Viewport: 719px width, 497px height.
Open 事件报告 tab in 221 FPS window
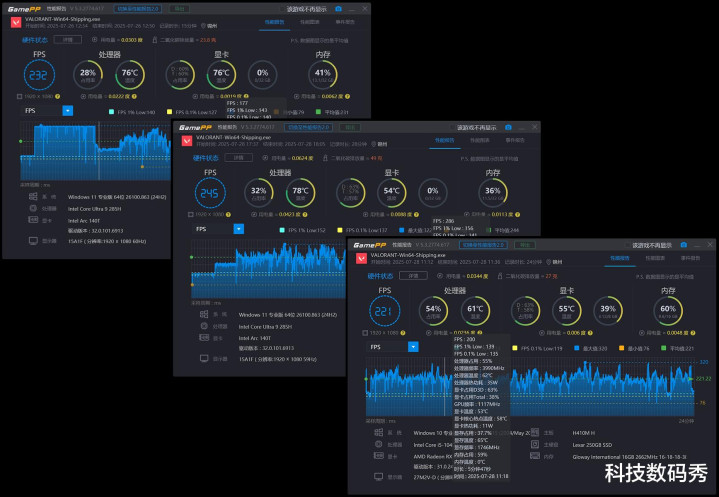pyautogui.click(x=691, y=258)
